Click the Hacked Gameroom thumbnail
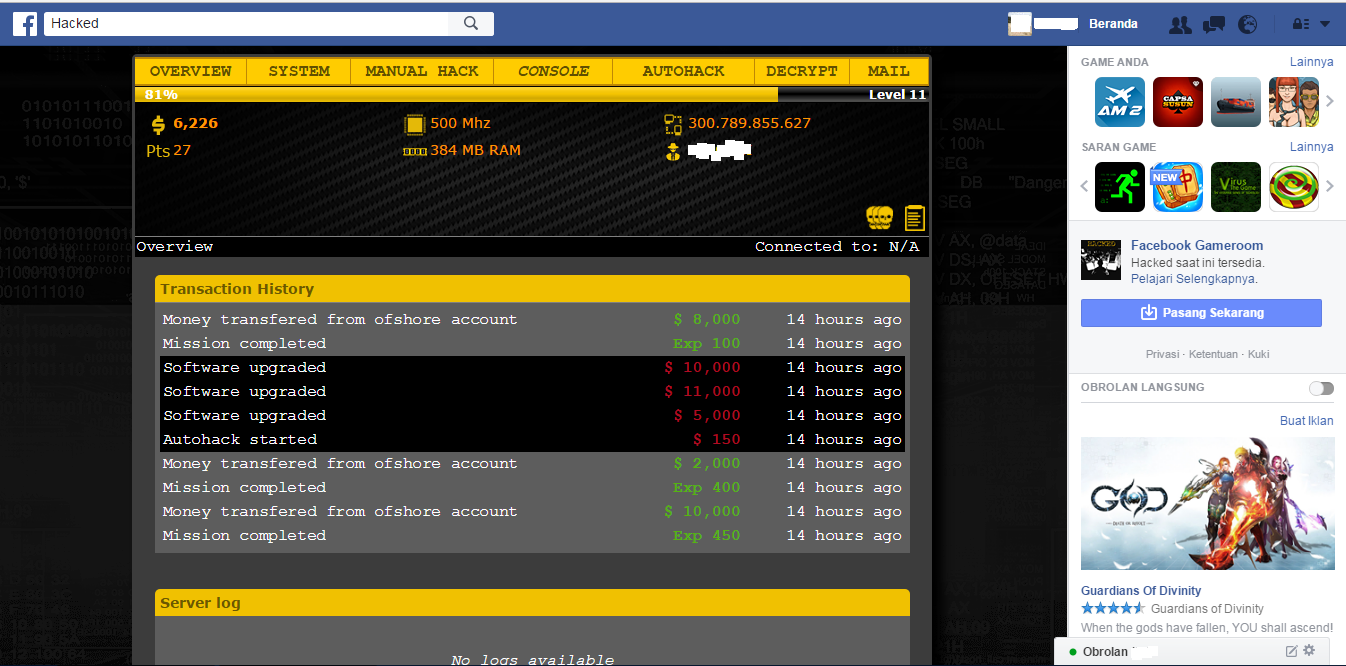The image size is (1346, 666). point(1100,260)
